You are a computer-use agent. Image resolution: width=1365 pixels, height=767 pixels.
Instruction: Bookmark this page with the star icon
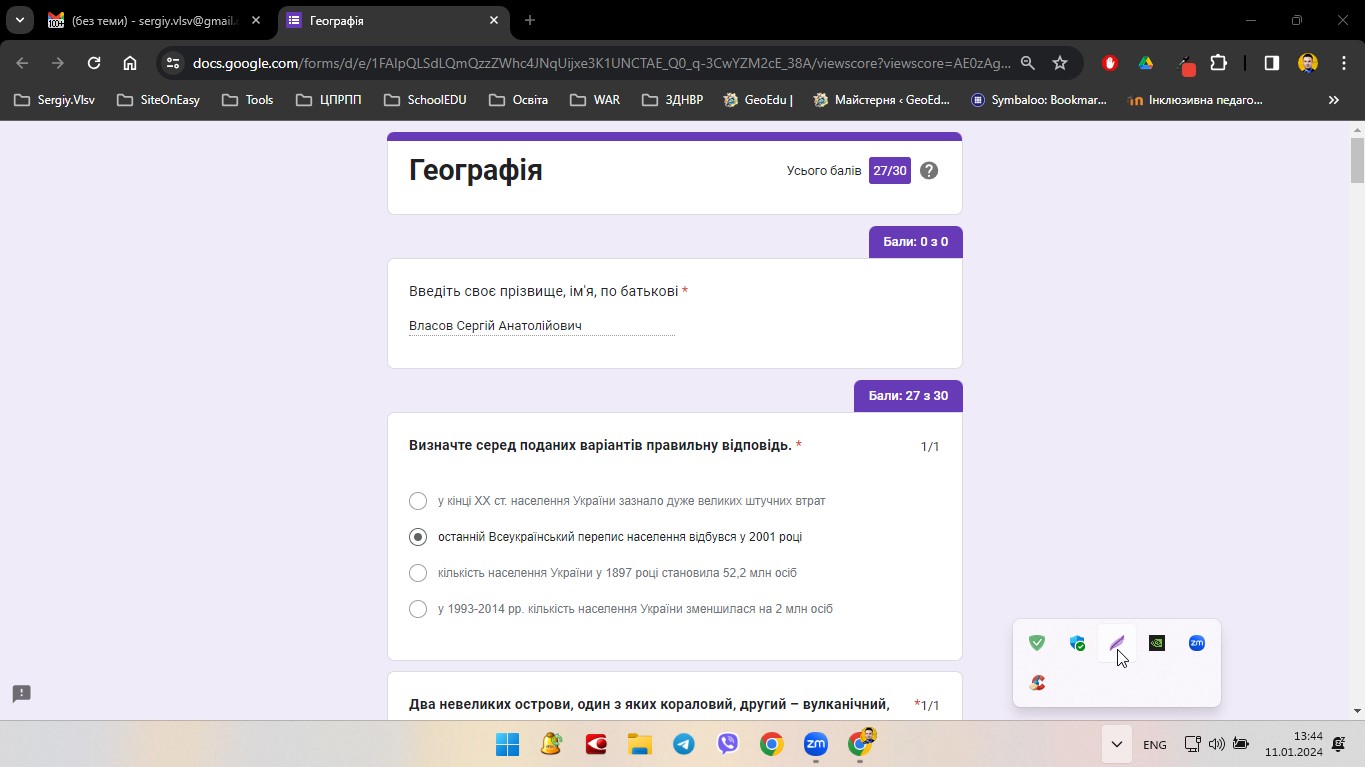click(1060, 63)
